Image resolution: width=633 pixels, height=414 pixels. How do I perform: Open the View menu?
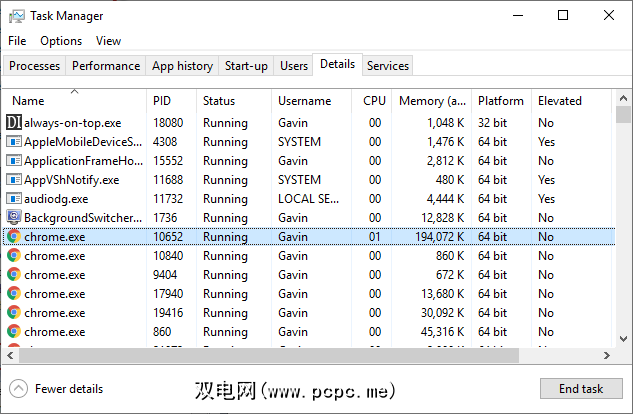click(x=108, y=41)
